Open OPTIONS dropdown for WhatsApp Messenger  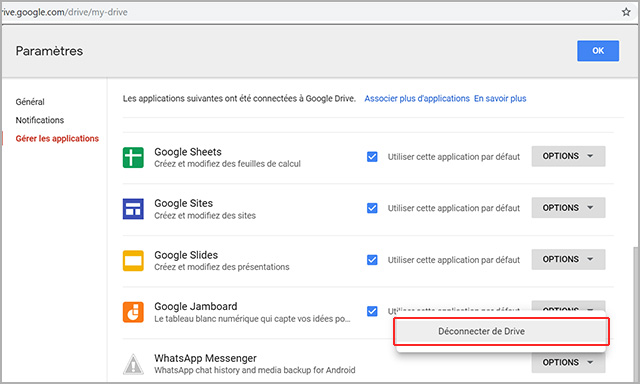pos(568,362)
